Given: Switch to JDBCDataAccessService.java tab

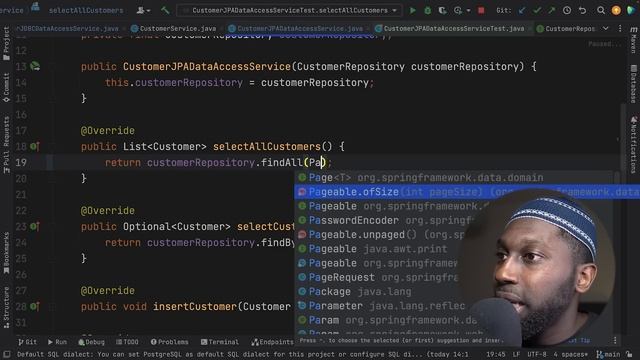Looking at the screenshot, I should (x=68, y=29).
